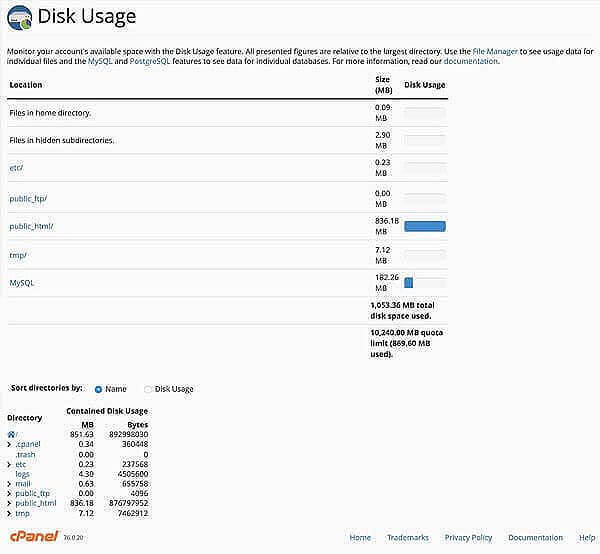The image size is (600, 554).
Task: Click public_html disk usage bar
Action: point(425,226)
